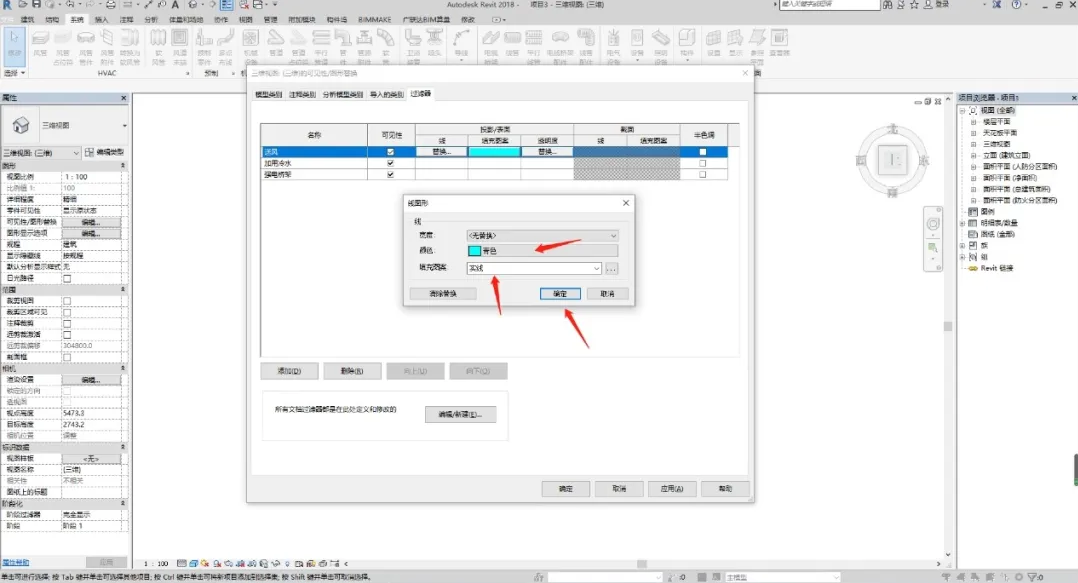
Task: Enable the halftone checkbox for the 强电桥架 filter
Action: coord(703,175)
